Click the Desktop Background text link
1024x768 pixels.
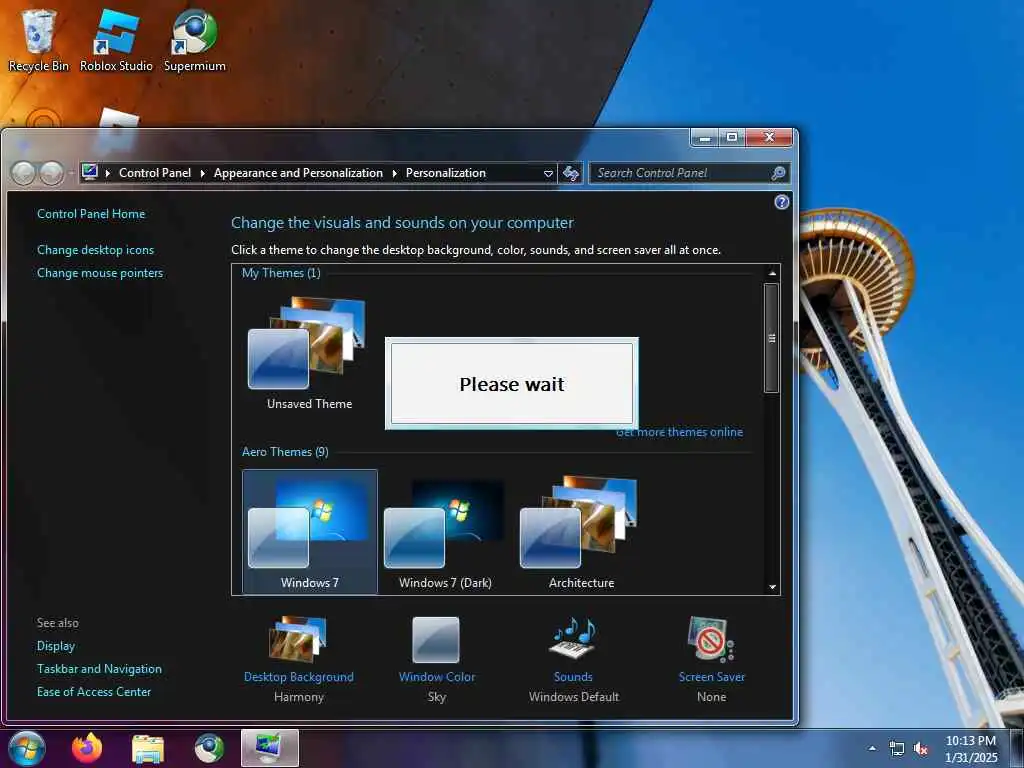[x=298, y=677]
